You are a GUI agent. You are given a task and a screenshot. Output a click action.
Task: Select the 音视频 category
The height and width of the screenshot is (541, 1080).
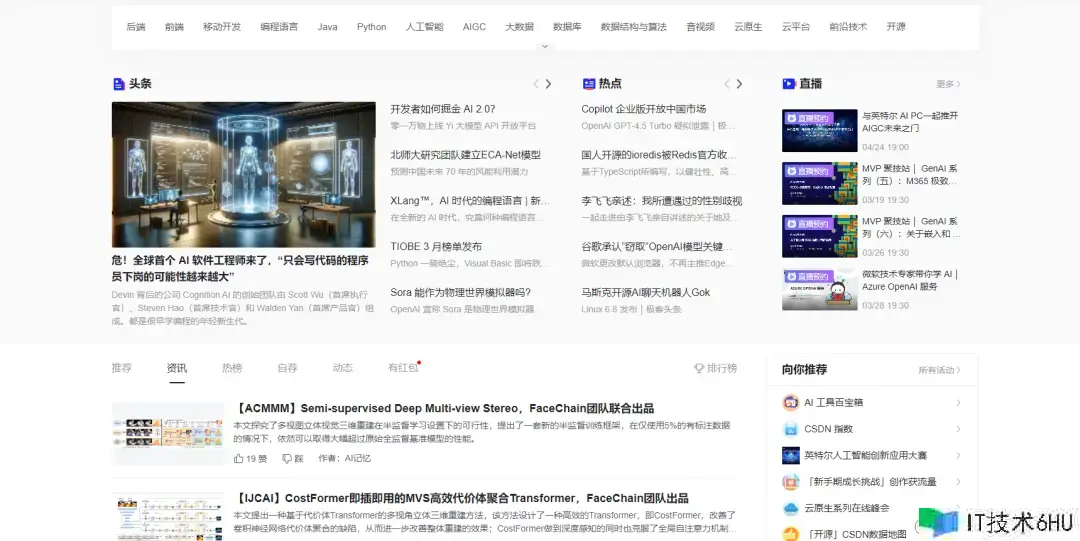[700, 27]
